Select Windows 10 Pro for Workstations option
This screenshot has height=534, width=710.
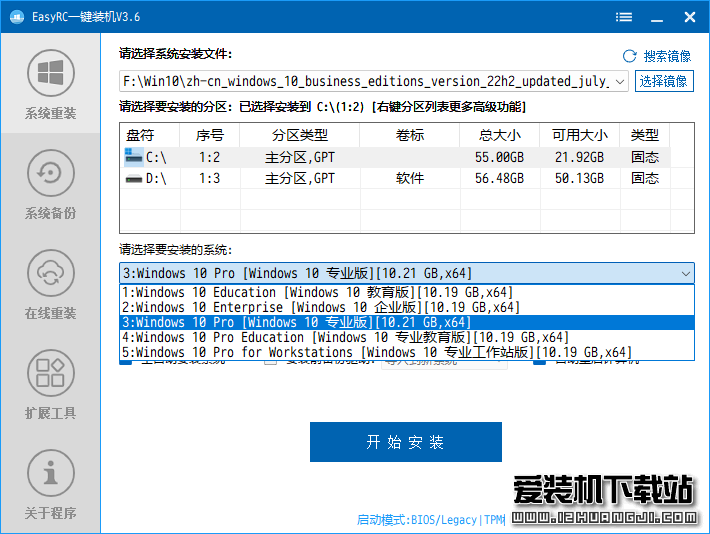tap(407, 352)
